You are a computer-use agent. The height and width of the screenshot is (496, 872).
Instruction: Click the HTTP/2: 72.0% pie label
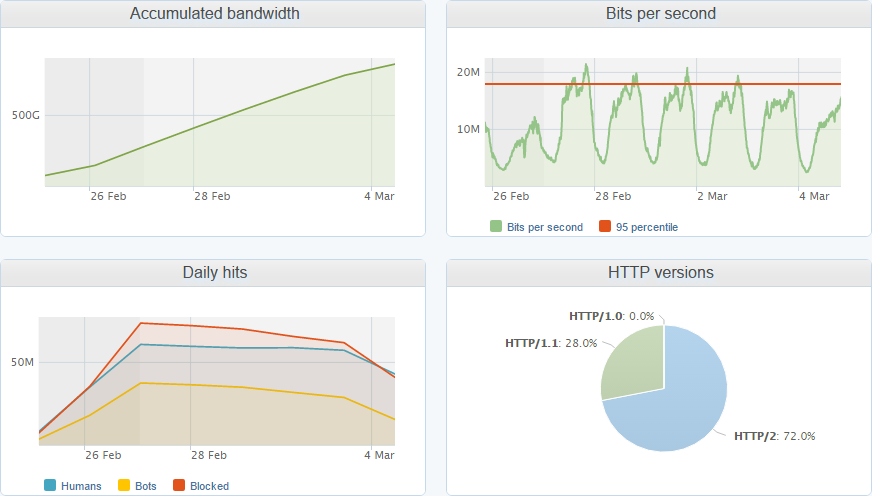click(x=774, y=436)
